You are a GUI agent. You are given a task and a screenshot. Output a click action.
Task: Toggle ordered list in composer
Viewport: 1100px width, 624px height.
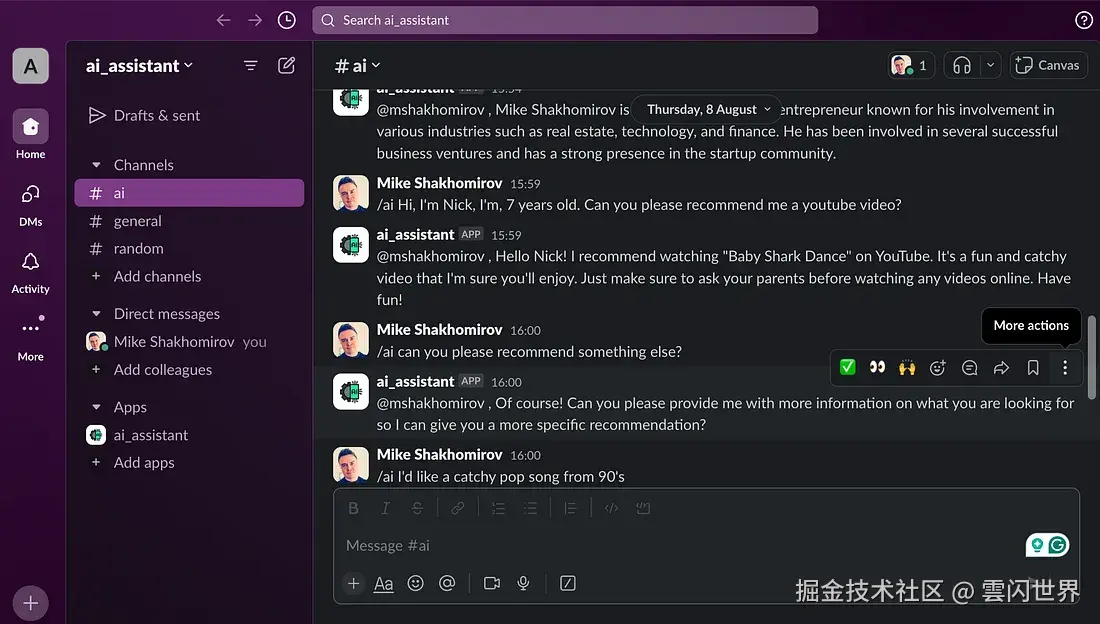click(x=498, y=508)
